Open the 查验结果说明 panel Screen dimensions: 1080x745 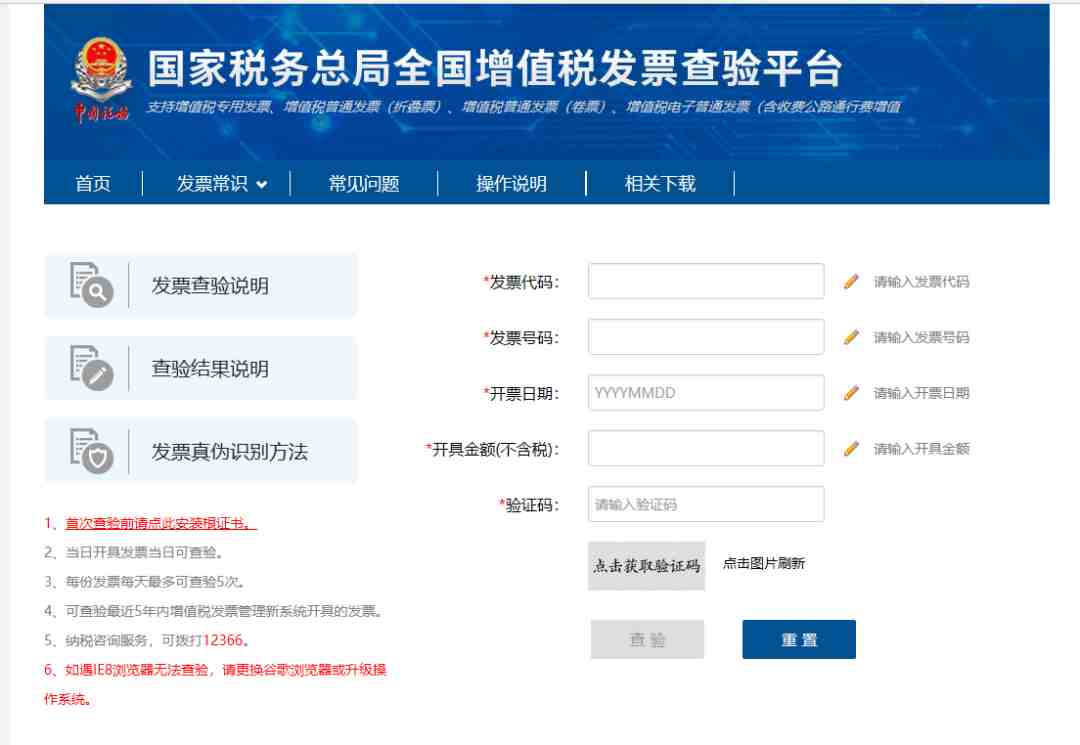200,368
